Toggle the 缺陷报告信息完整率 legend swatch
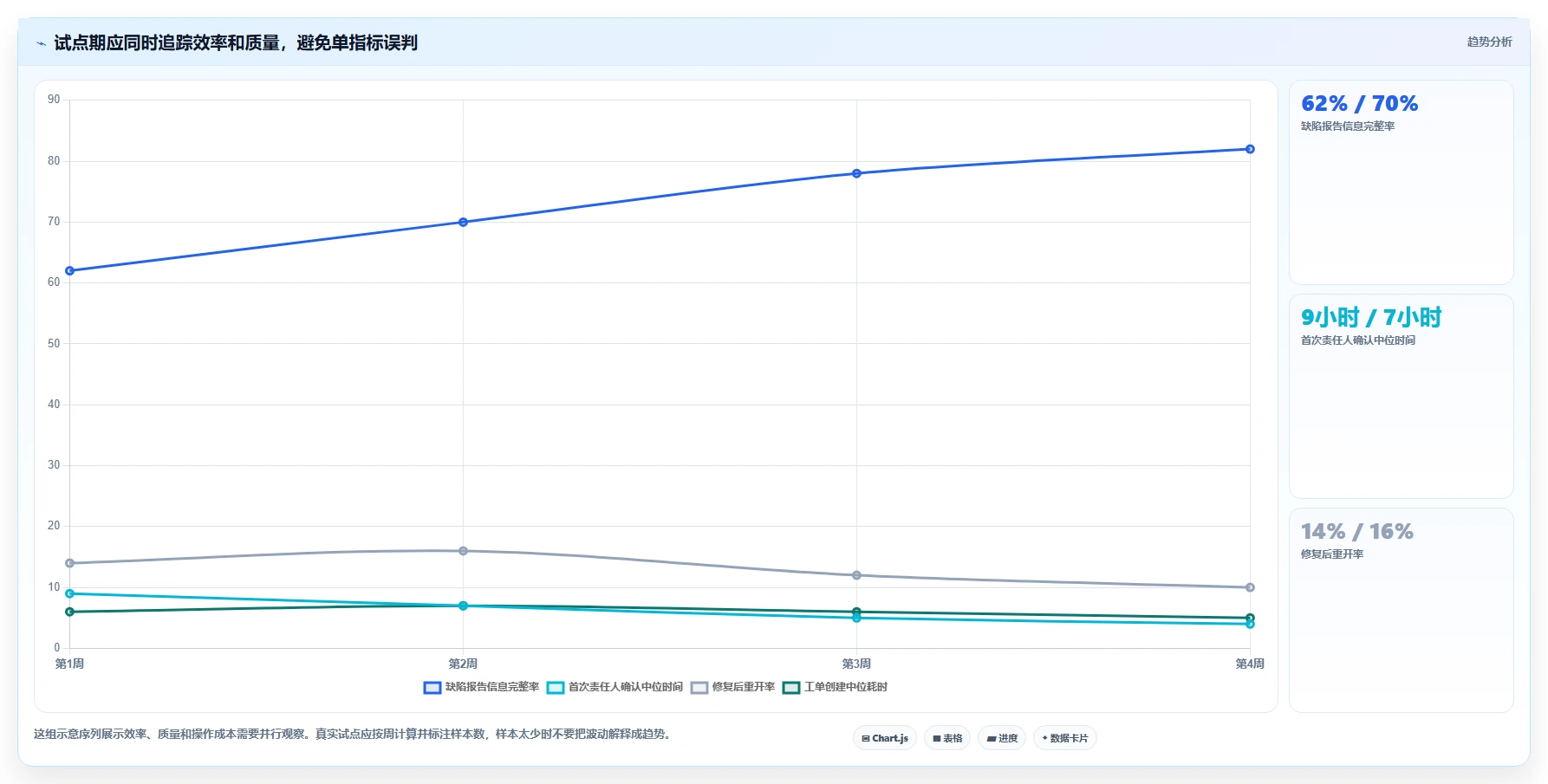Viewport: 1548px width, 784px height. tap(433, 687)
